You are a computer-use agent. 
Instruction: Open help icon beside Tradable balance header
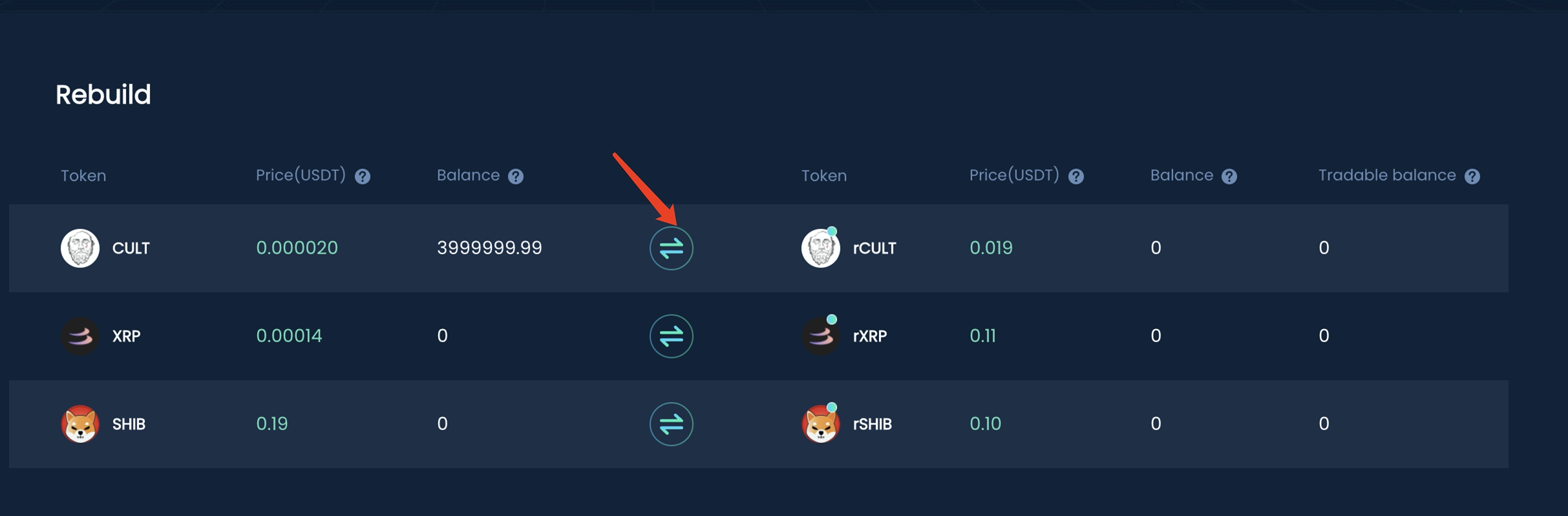[1472, 177]
